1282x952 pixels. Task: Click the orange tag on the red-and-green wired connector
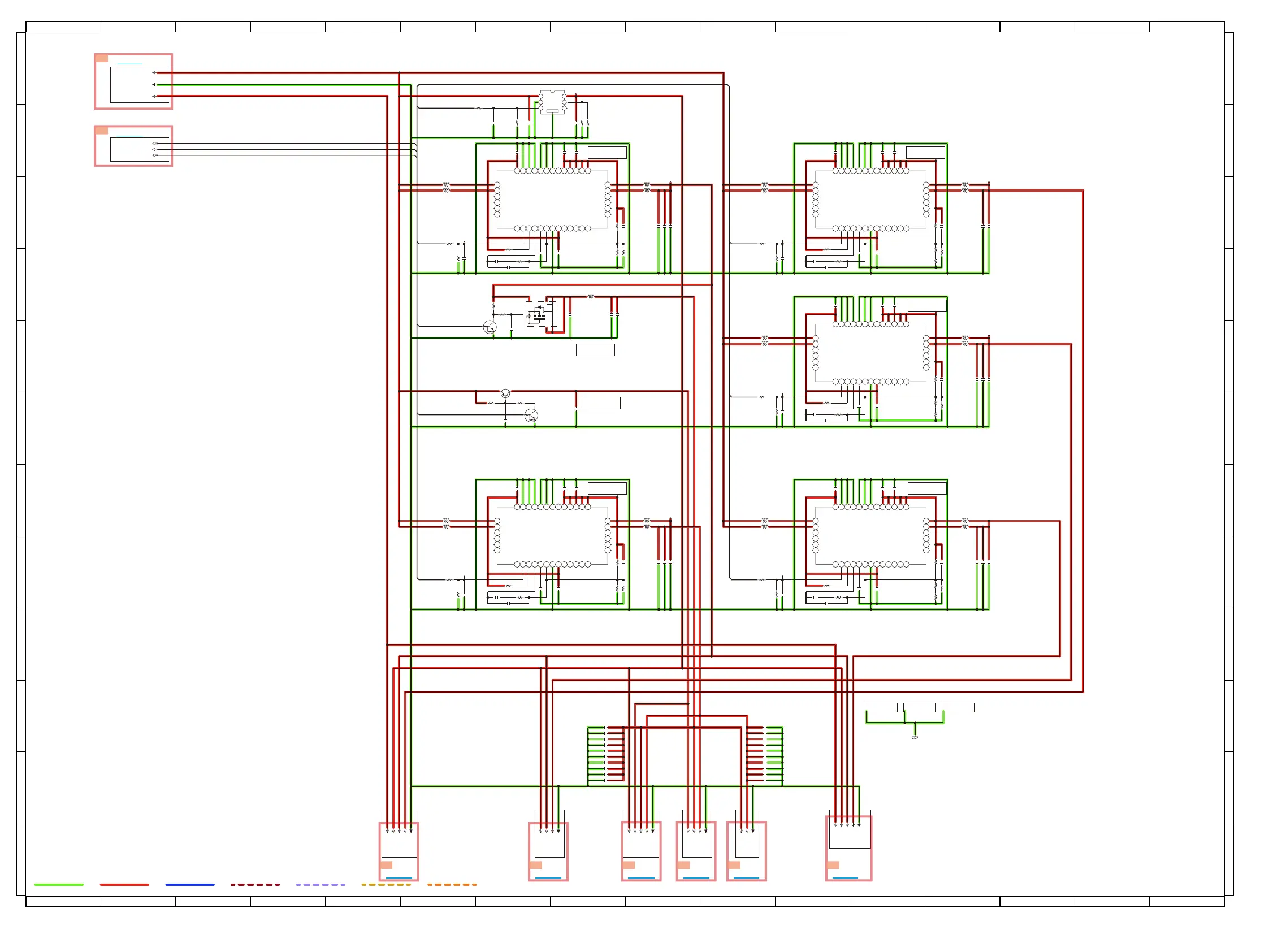click(x=101, y=59)
